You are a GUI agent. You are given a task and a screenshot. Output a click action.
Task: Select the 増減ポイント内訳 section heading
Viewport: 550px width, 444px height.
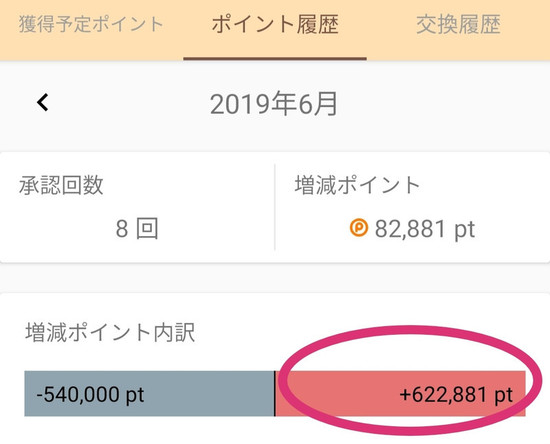point(110,332)
